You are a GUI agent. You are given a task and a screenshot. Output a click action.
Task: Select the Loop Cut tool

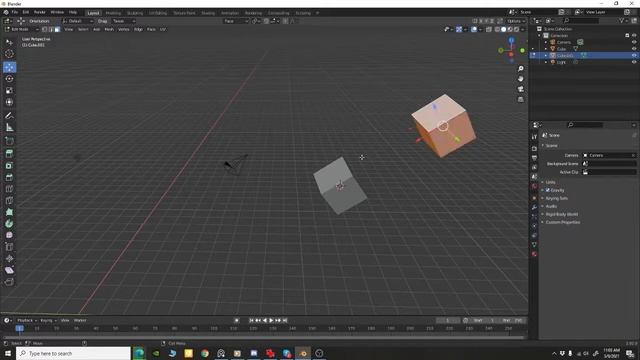tap(9, 189)
